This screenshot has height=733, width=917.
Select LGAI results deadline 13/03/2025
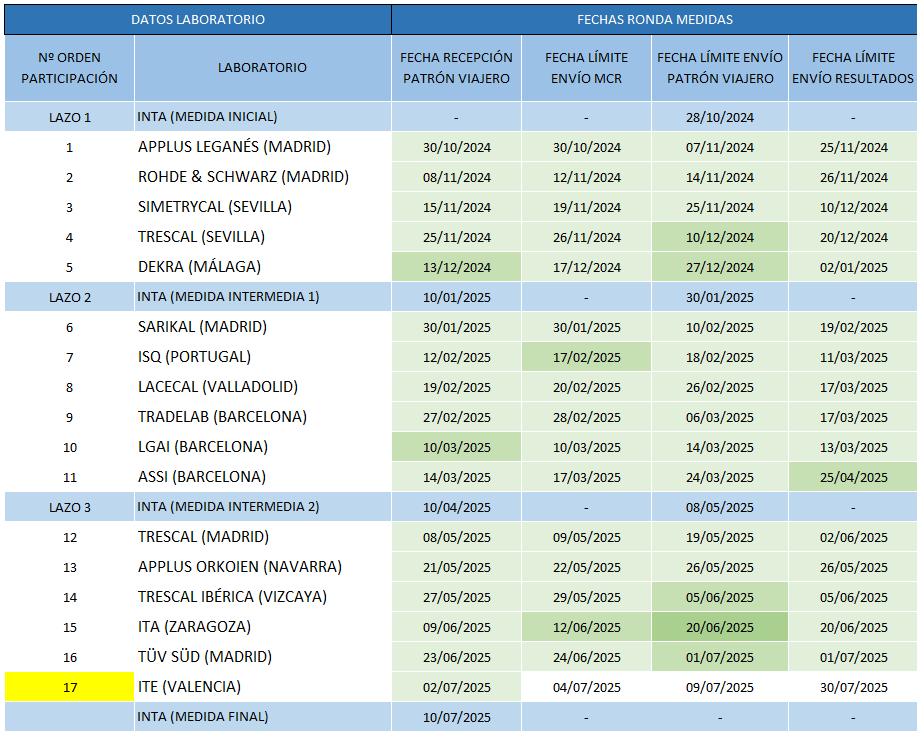click(853, 447)
